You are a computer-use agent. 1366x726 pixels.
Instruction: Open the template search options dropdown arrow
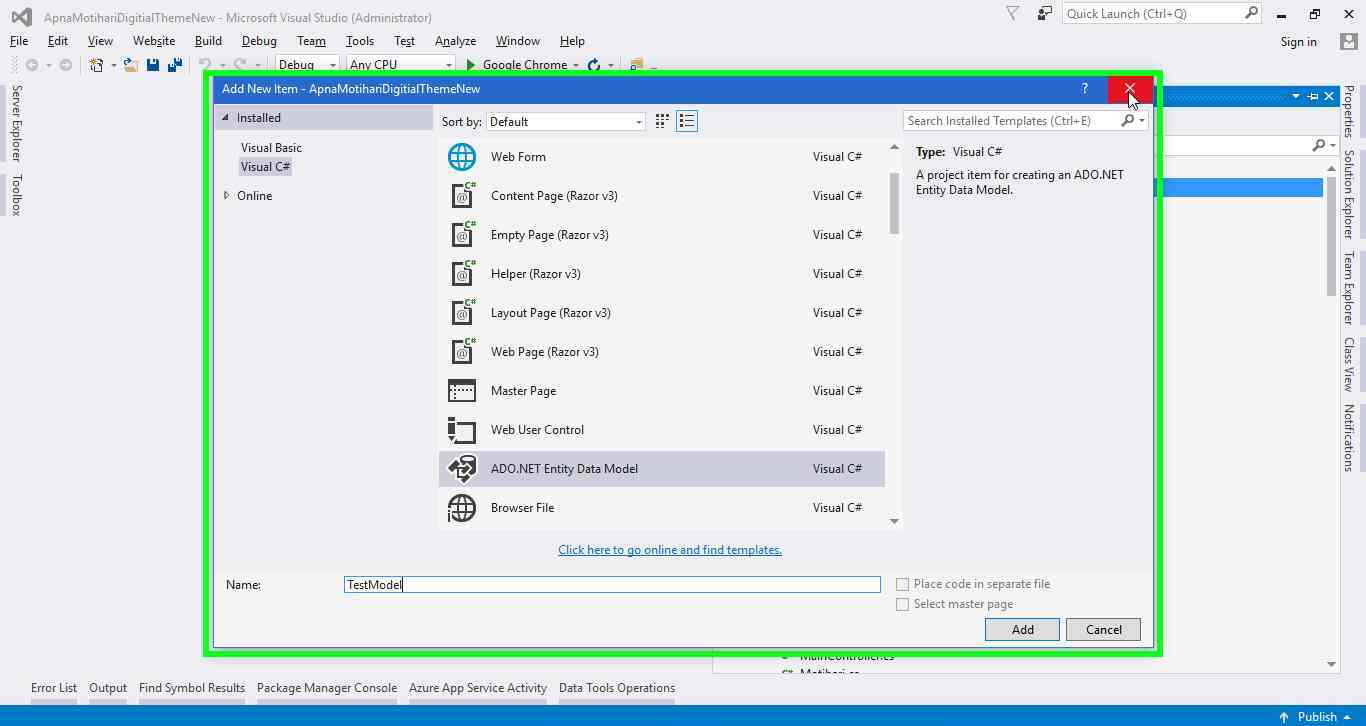pyautogui.click(x=1142, y=121)
